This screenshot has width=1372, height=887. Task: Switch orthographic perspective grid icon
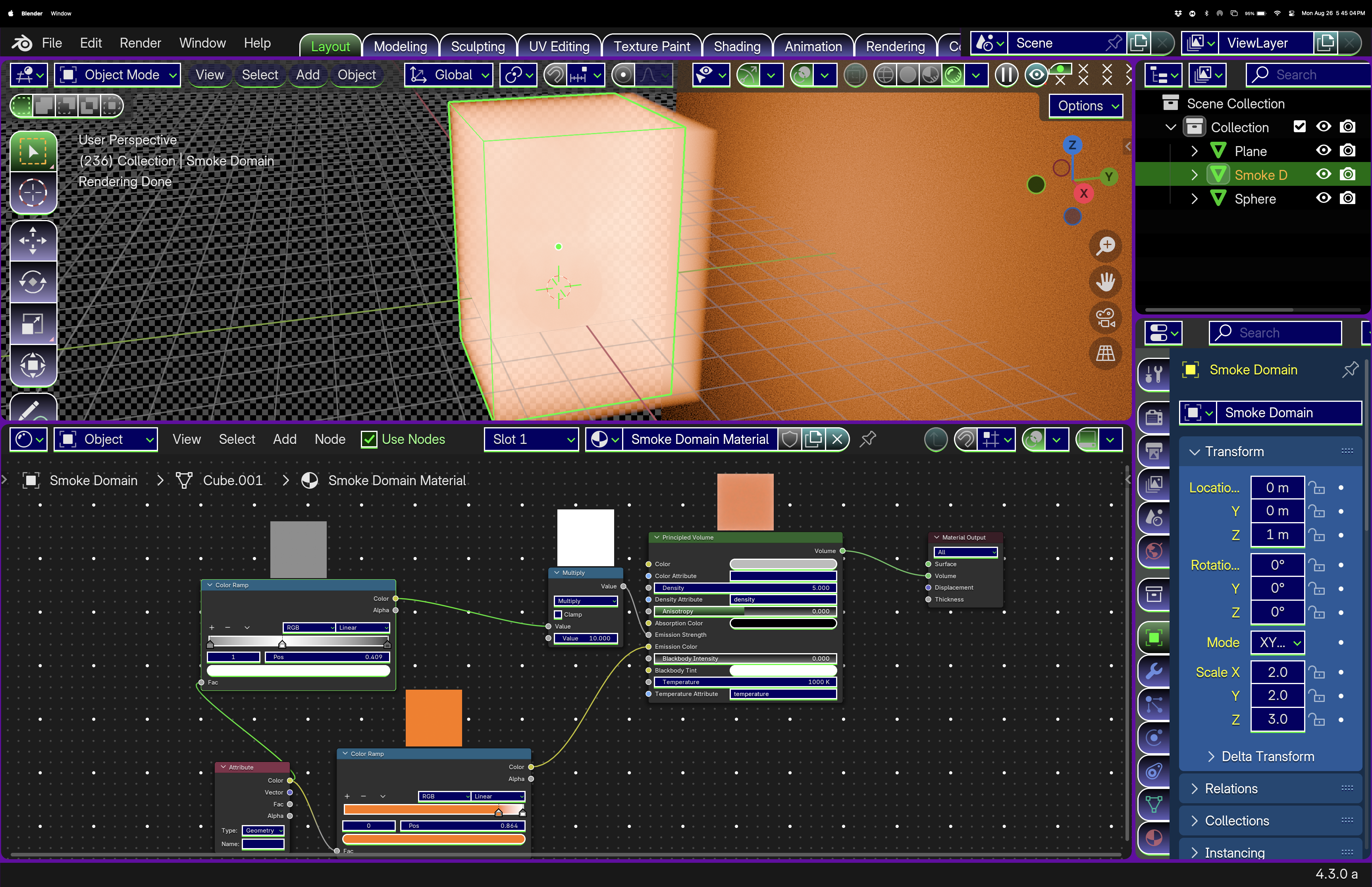tap(1106, 353)
